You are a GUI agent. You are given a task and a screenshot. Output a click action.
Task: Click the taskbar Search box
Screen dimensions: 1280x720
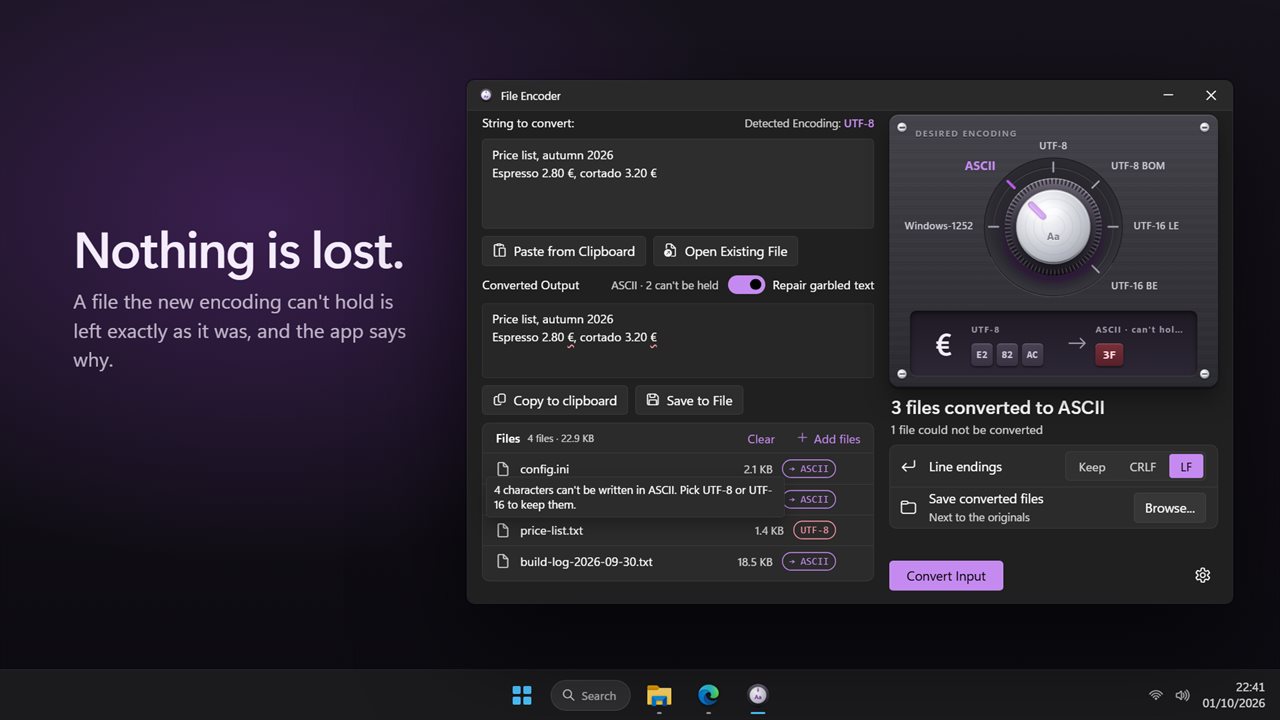pos(590,695)
